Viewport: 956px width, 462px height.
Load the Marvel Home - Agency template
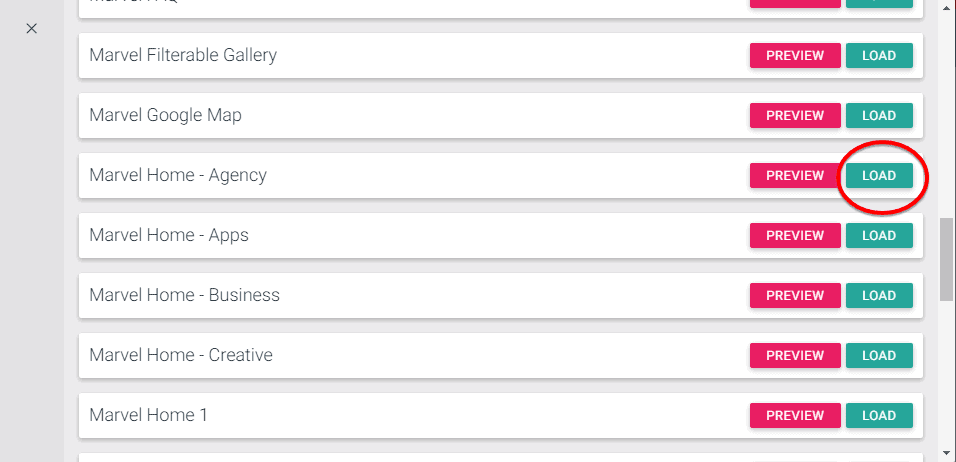click(x=879, y=176)
